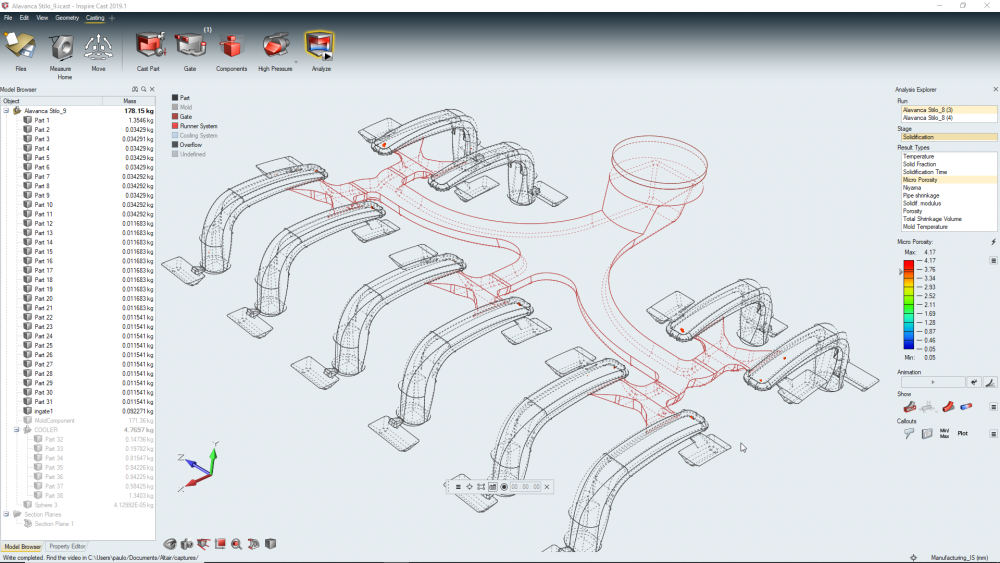Click the Plot callout button
The image size is (1000, 563).
[x=962, y=434]
